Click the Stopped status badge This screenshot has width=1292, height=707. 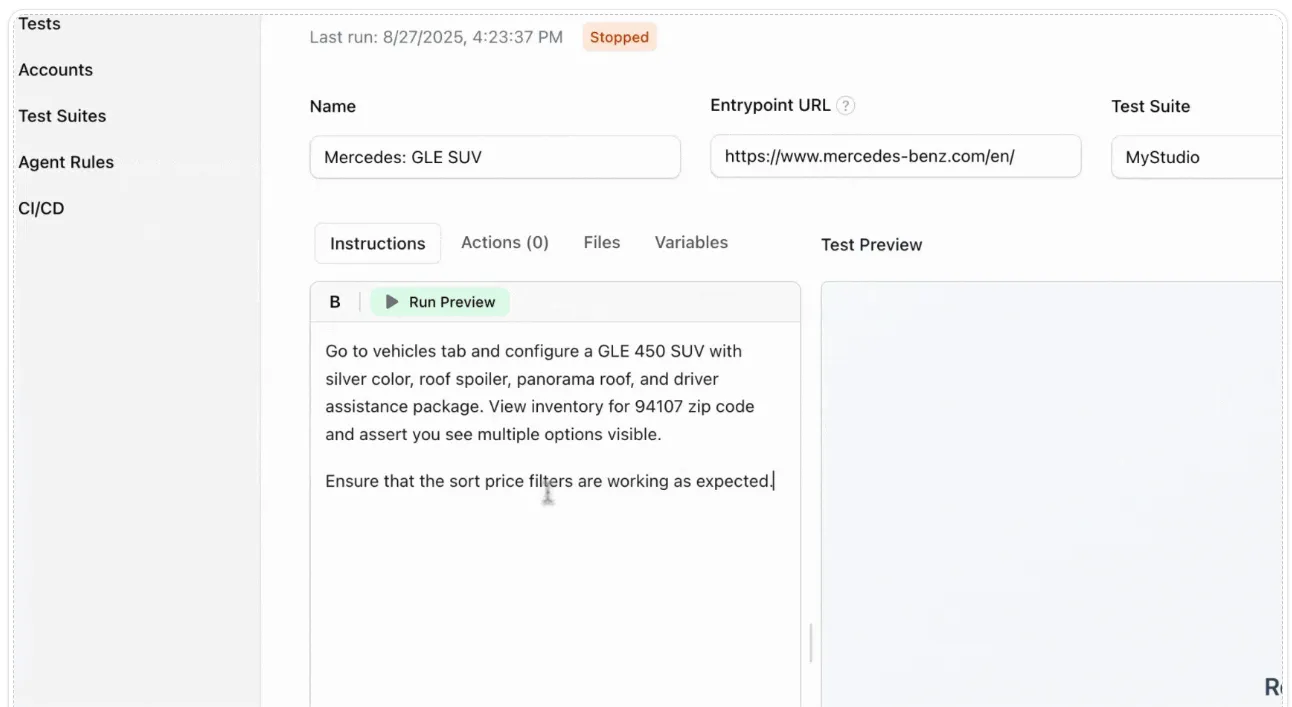tap(619, 37)
